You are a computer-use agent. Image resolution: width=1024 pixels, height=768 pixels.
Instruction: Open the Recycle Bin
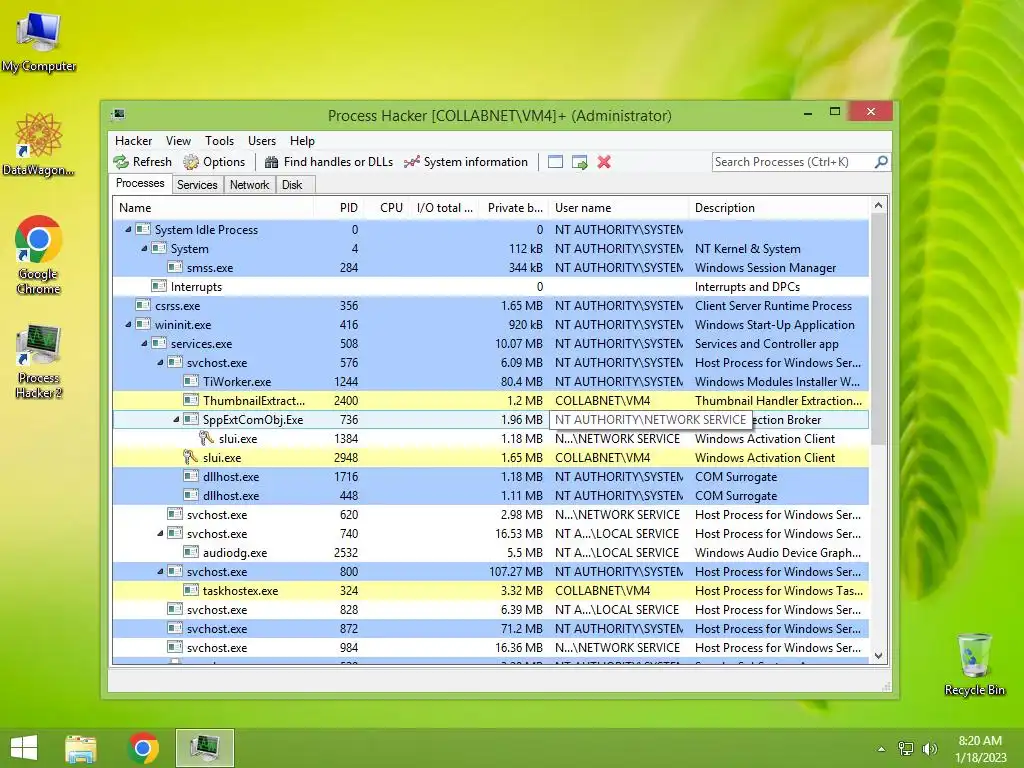pyautogui.click(x=974, y=664)
